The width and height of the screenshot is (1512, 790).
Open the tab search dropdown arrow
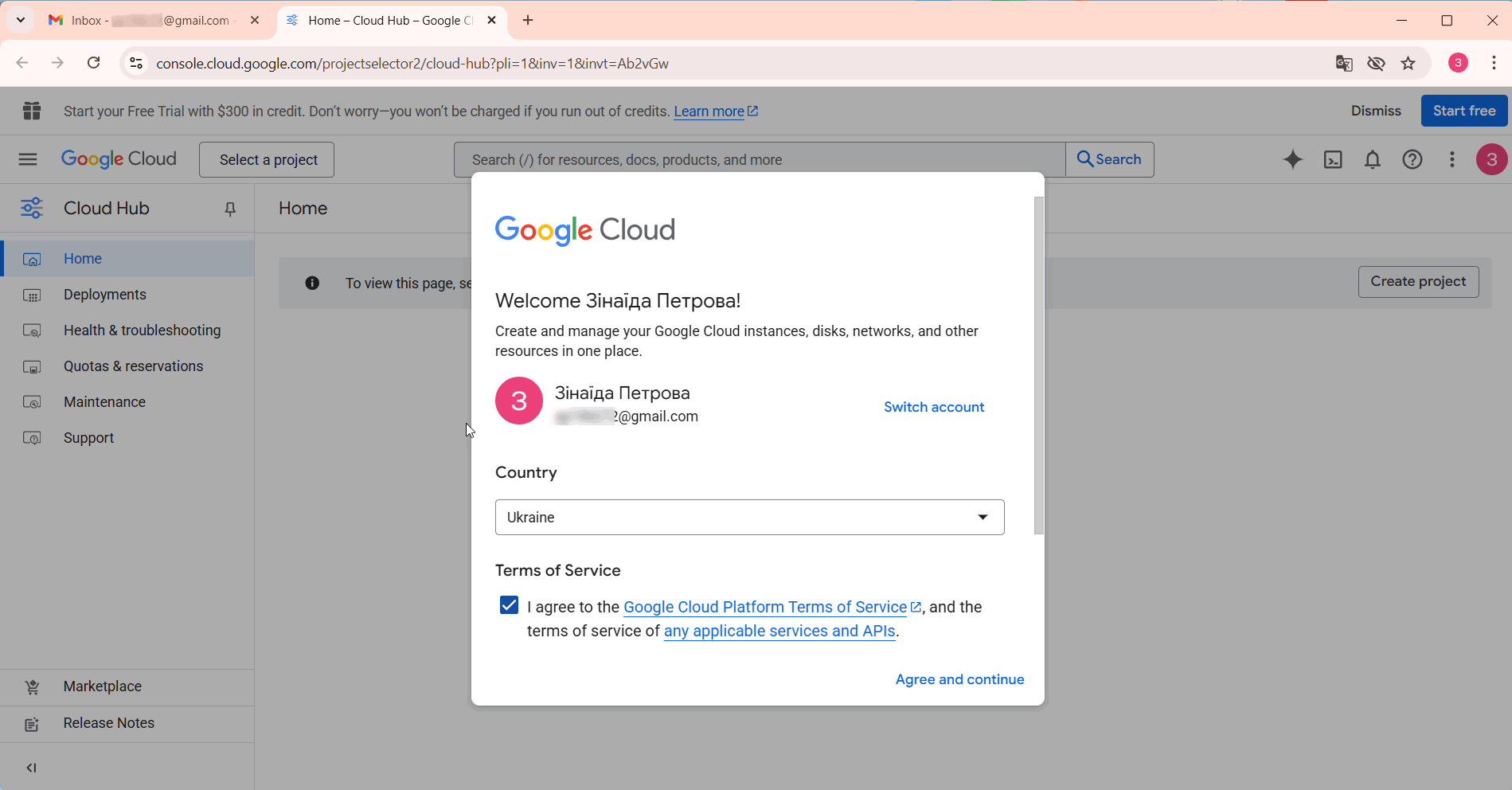pos(21,20)
